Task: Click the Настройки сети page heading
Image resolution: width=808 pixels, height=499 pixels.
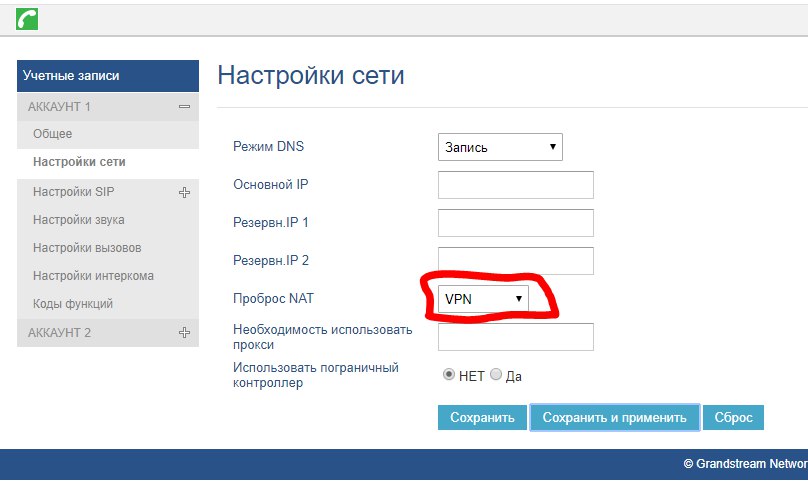Action: point(311,75)
